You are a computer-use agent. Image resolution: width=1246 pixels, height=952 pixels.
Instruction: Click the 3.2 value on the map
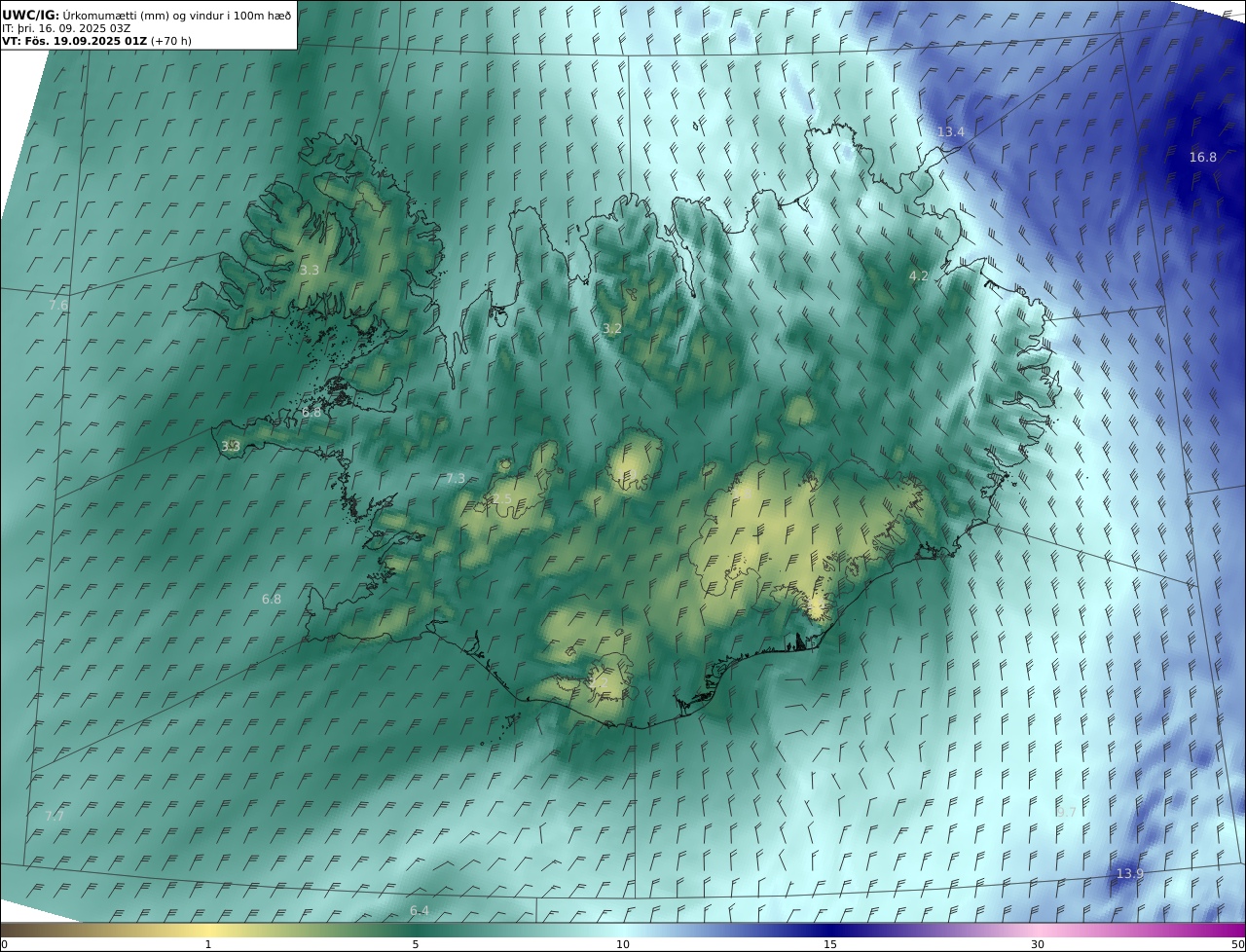coord(612,329)
